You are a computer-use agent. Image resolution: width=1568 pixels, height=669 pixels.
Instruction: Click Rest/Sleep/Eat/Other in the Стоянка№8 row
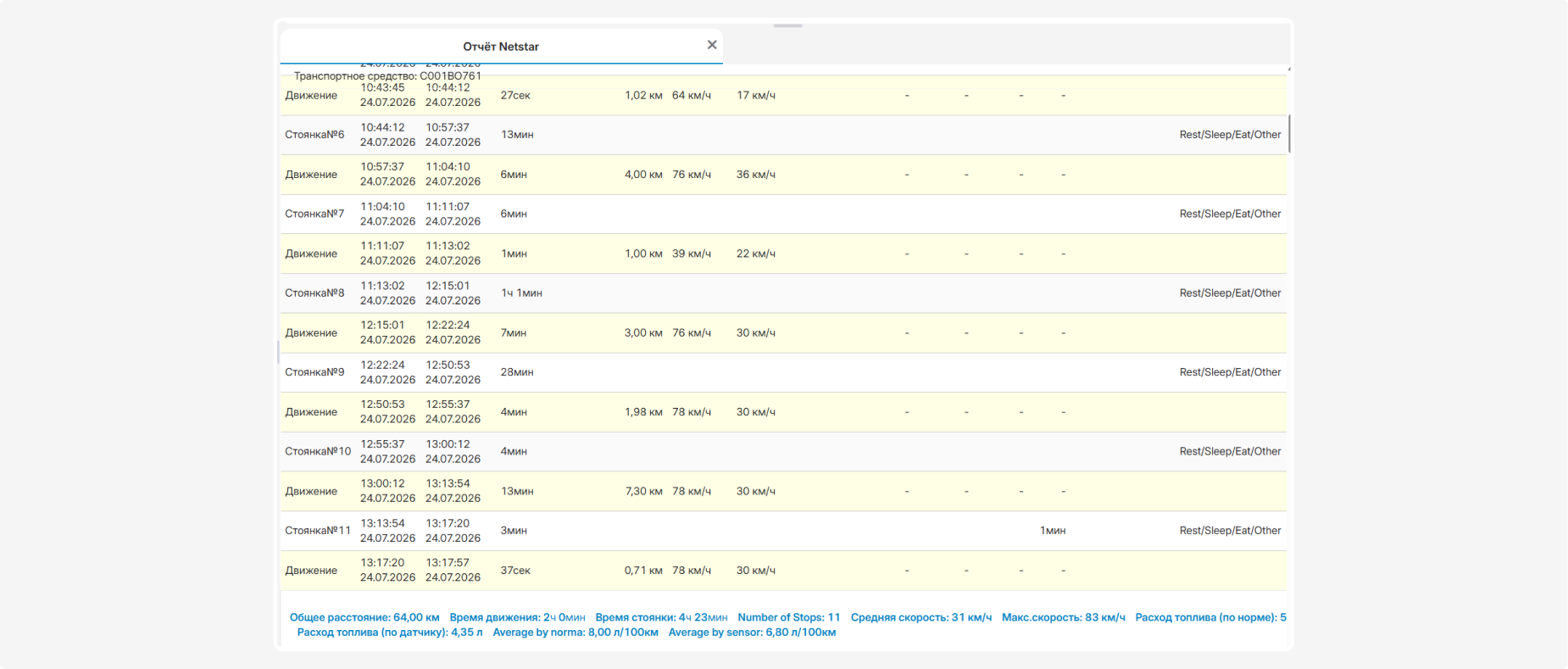point(1230,293)
